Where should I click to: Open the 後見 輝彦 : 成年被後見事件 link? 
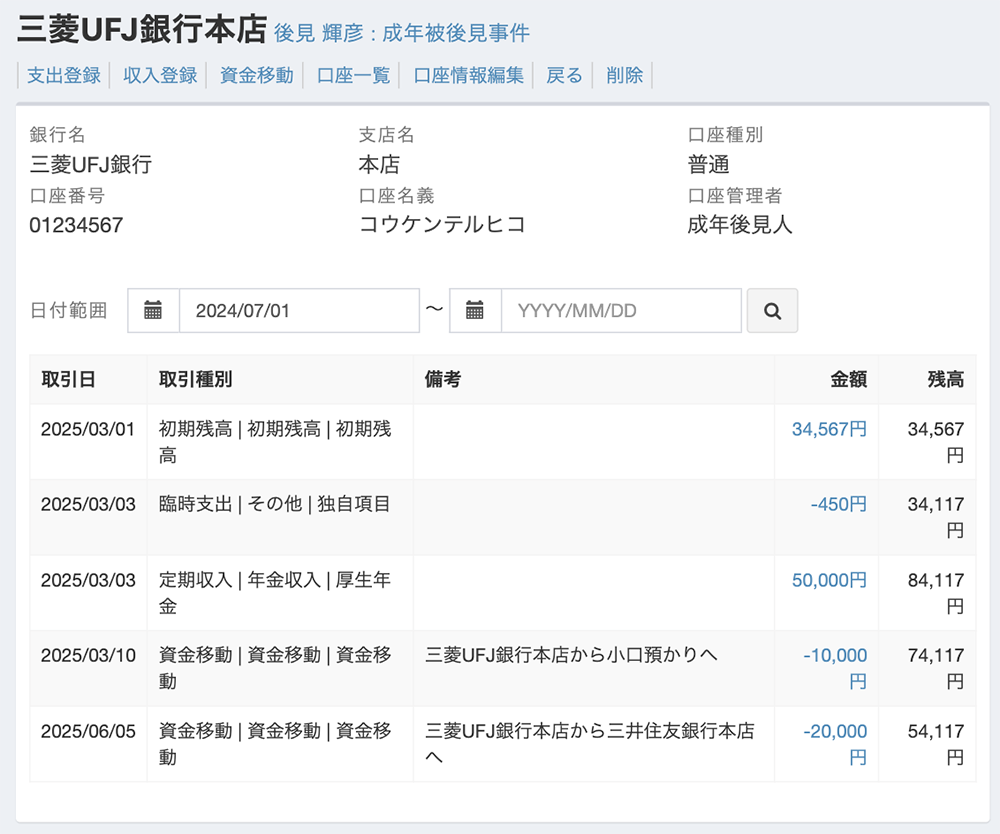402,33
